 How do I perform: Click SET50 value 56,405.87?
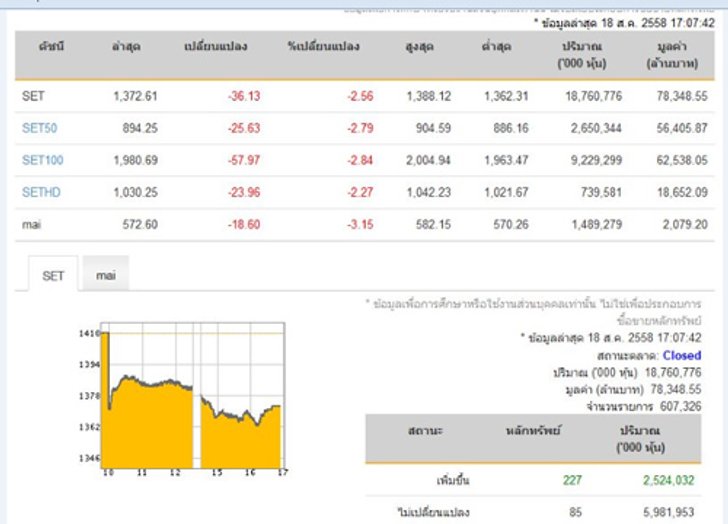(682, 128)
